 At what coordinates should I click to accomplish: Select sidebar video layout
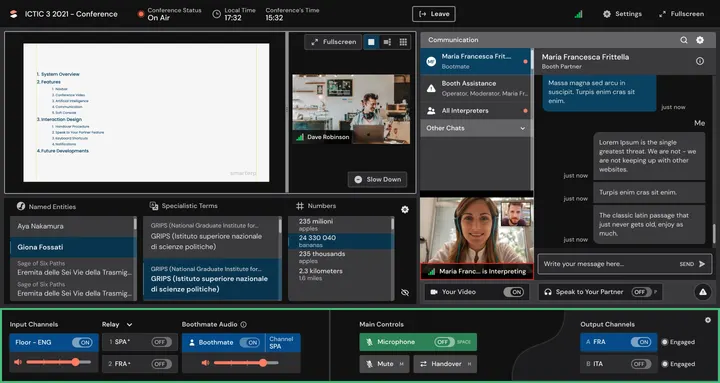click(x=387, y=42)
